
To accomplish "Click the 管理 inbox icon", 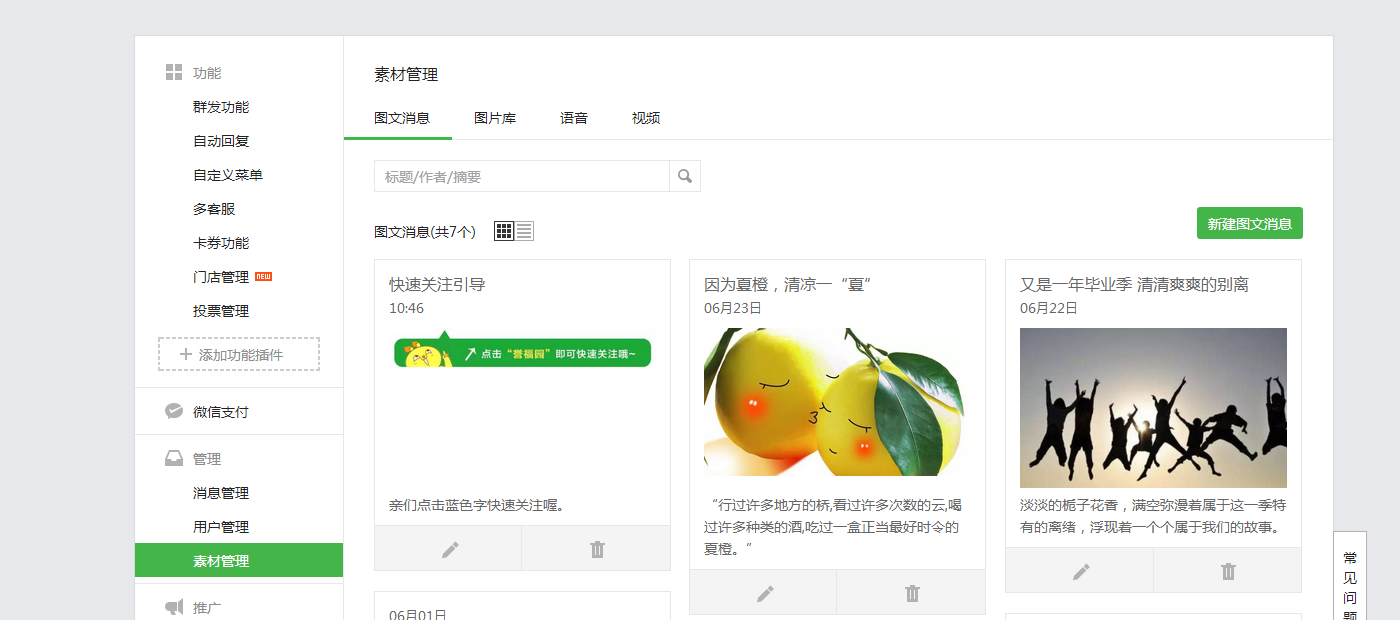I will click(x=174, y=458).
